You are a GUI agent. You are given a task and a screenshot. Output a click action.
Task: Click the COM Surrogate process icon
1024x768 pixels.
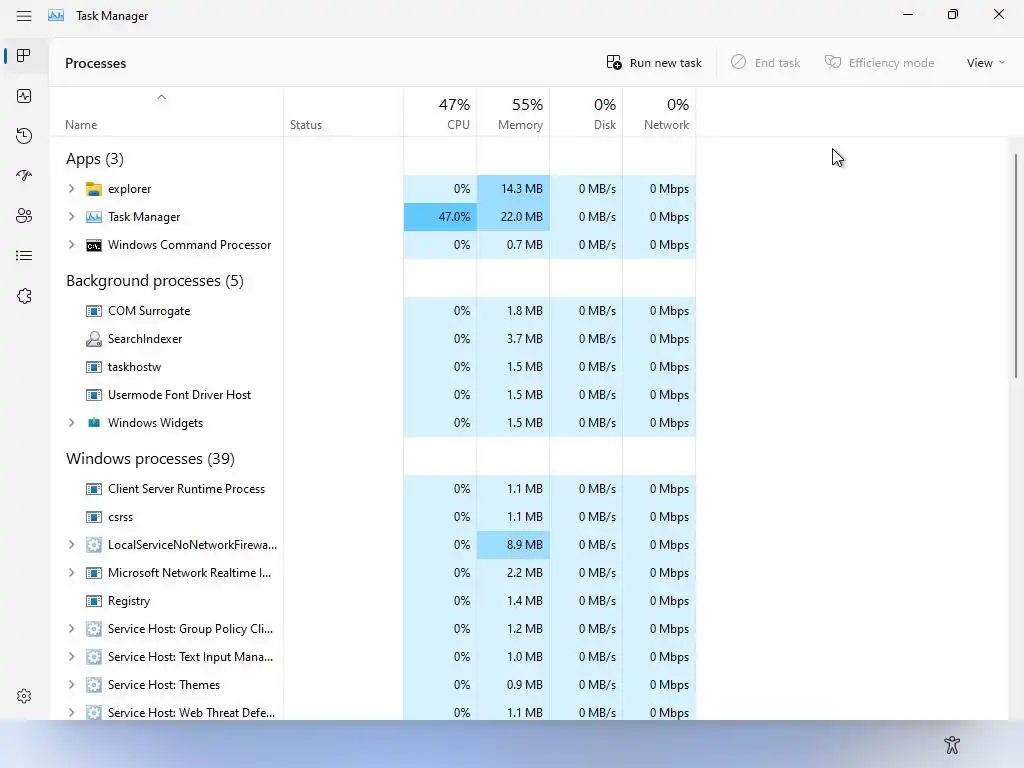click(94, 311)
